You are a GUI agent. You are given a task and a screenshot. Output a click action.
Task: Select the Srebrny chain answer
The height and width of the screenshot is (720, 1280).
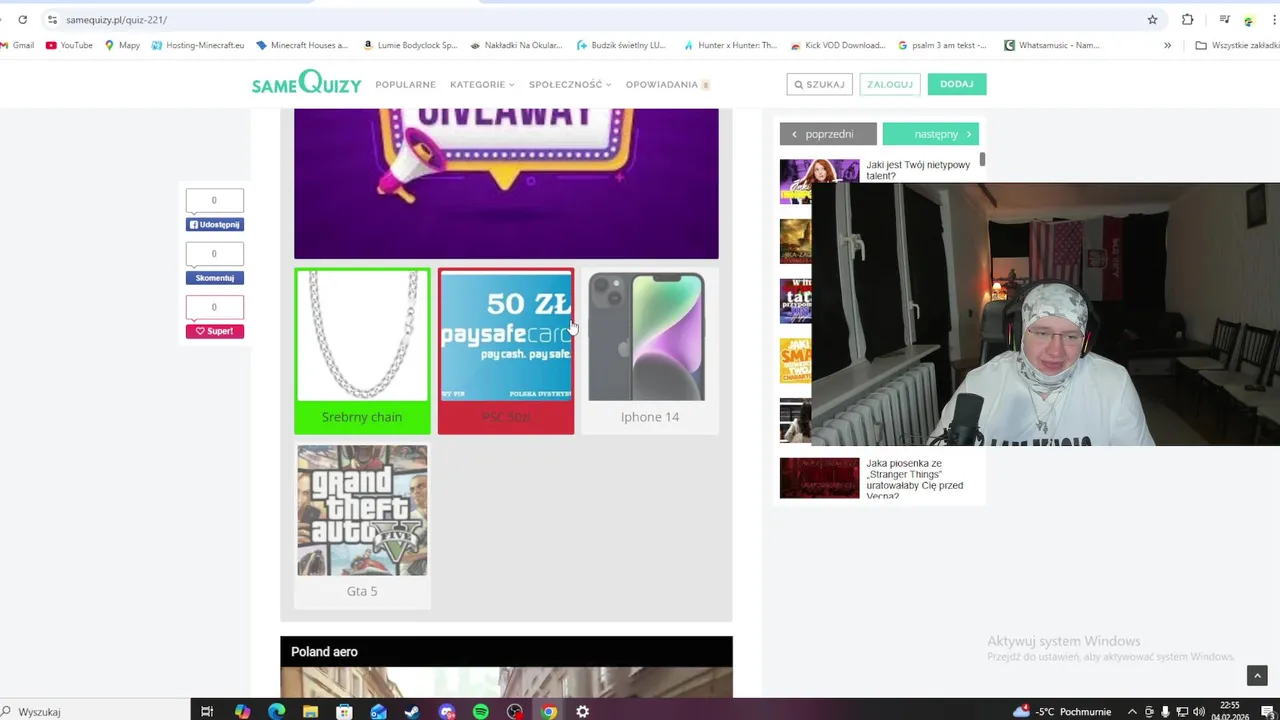(362, 351)
